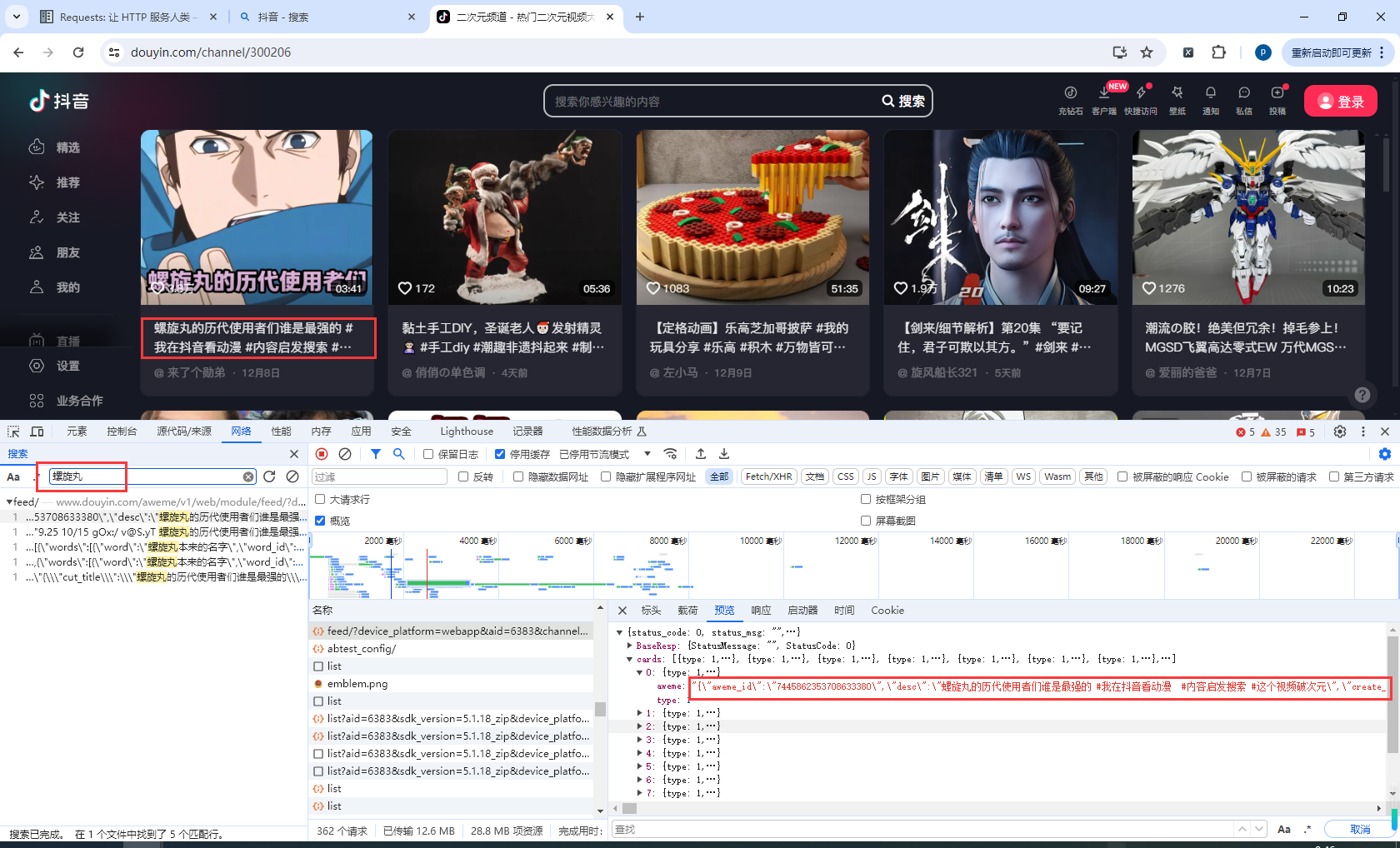Open 设置 in the Douyin sidebar
This screenshot has height=848, width=1400.
click(55, 366)
